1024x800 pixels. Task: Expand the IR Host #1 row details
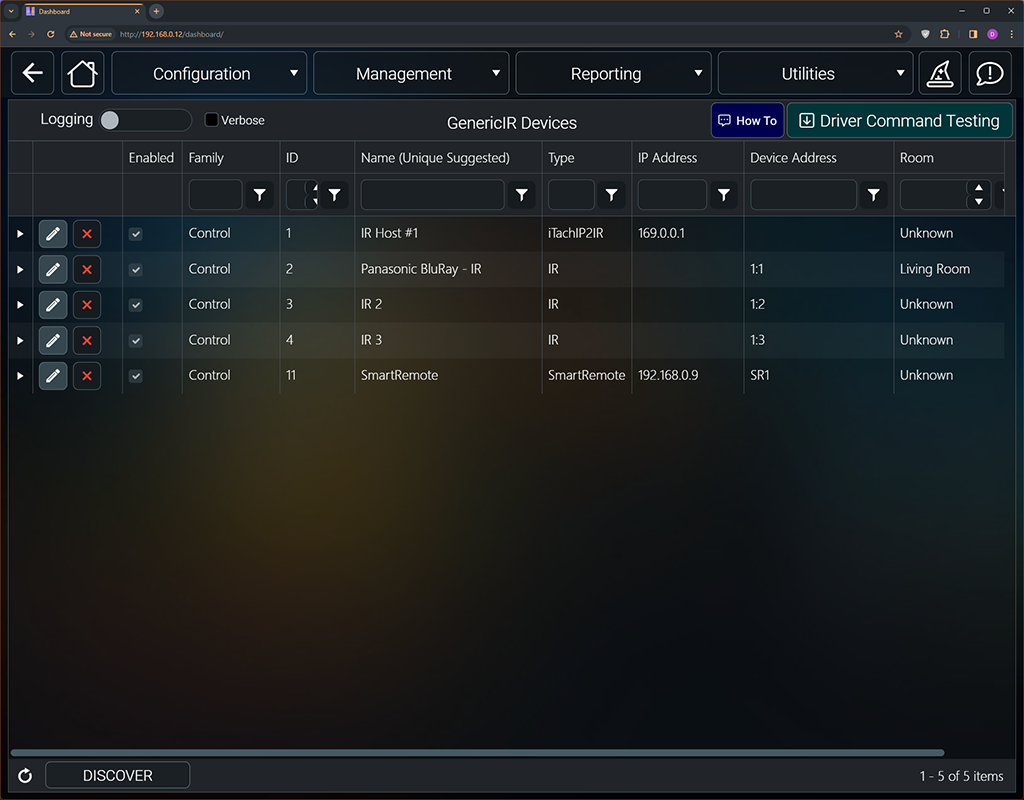click(20, 234)
